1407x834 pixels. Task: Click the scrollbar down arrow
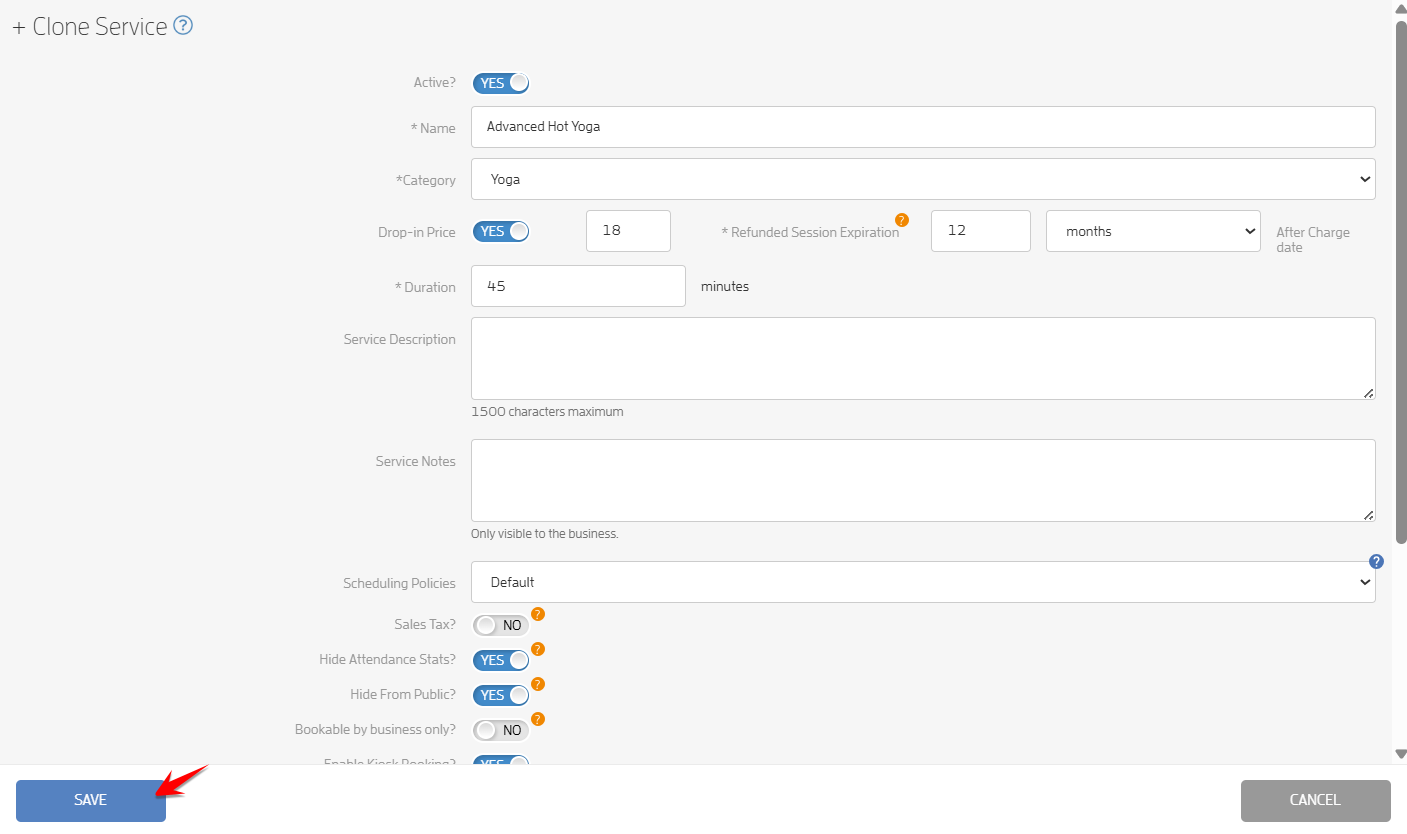tap(1400, 754)
